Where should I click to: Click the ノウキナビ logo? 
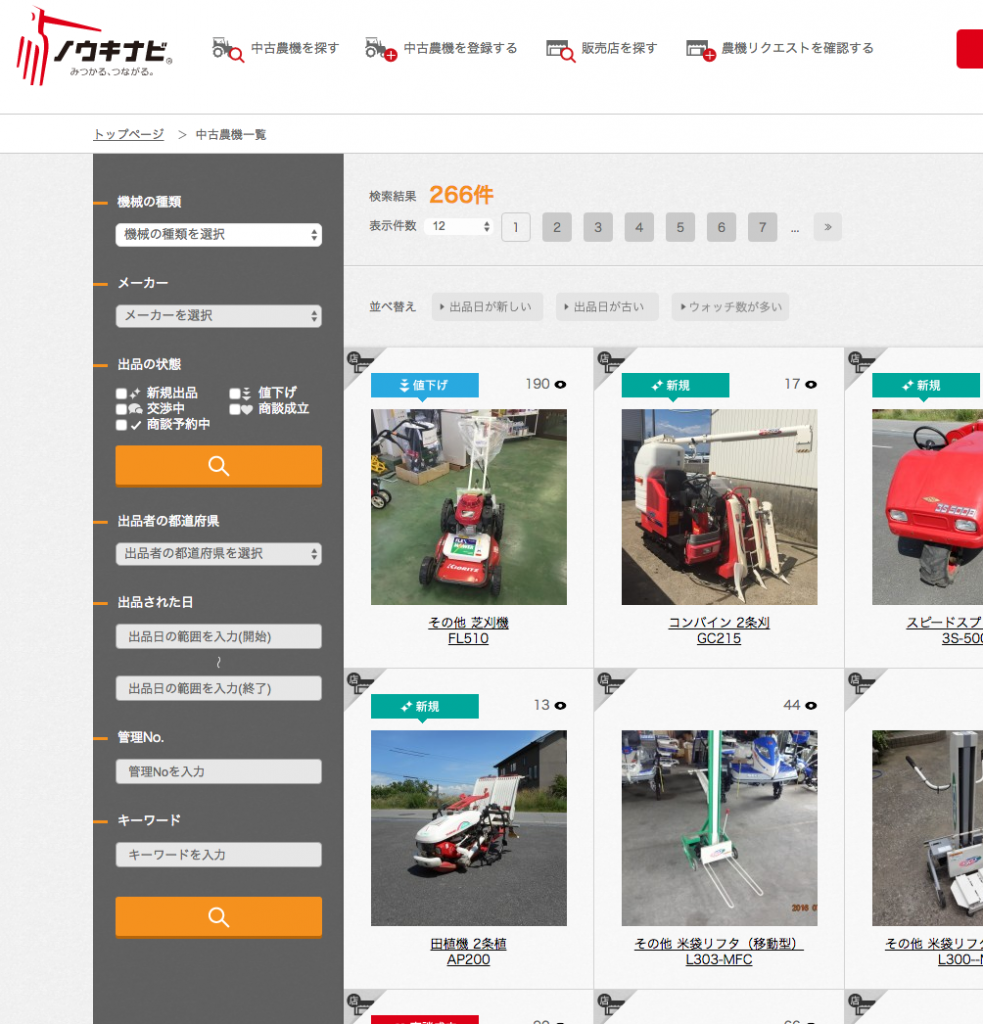(x=95, y=47)
